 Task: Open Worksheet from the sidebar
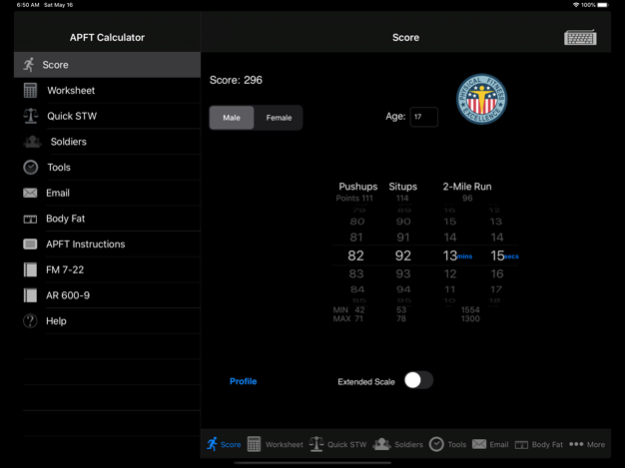[70, 90]
